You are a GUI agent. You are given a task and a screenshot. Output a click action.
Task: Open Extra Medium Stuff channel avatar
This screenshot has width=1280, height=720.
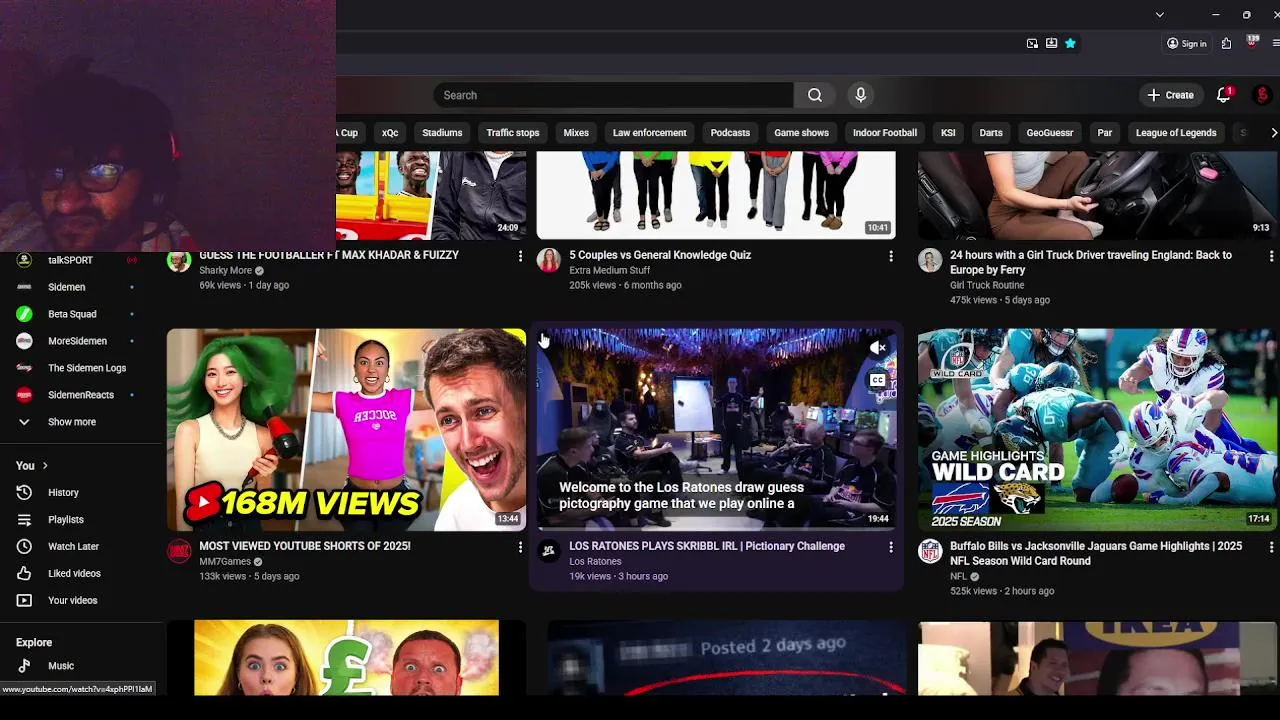click(549, 262)
